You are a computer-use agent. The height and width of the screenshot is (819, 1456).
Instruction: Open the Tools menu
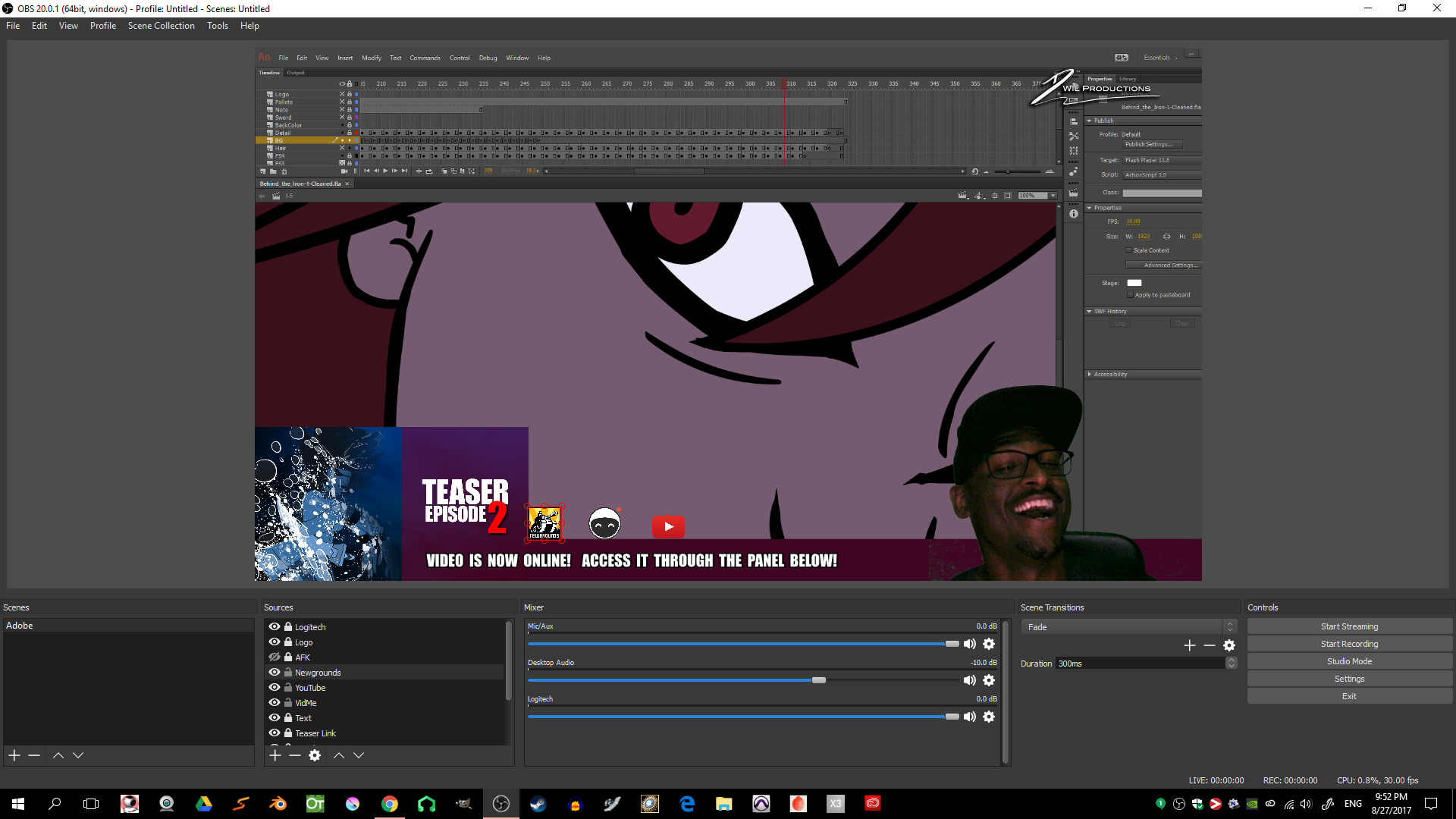point(218,26)
